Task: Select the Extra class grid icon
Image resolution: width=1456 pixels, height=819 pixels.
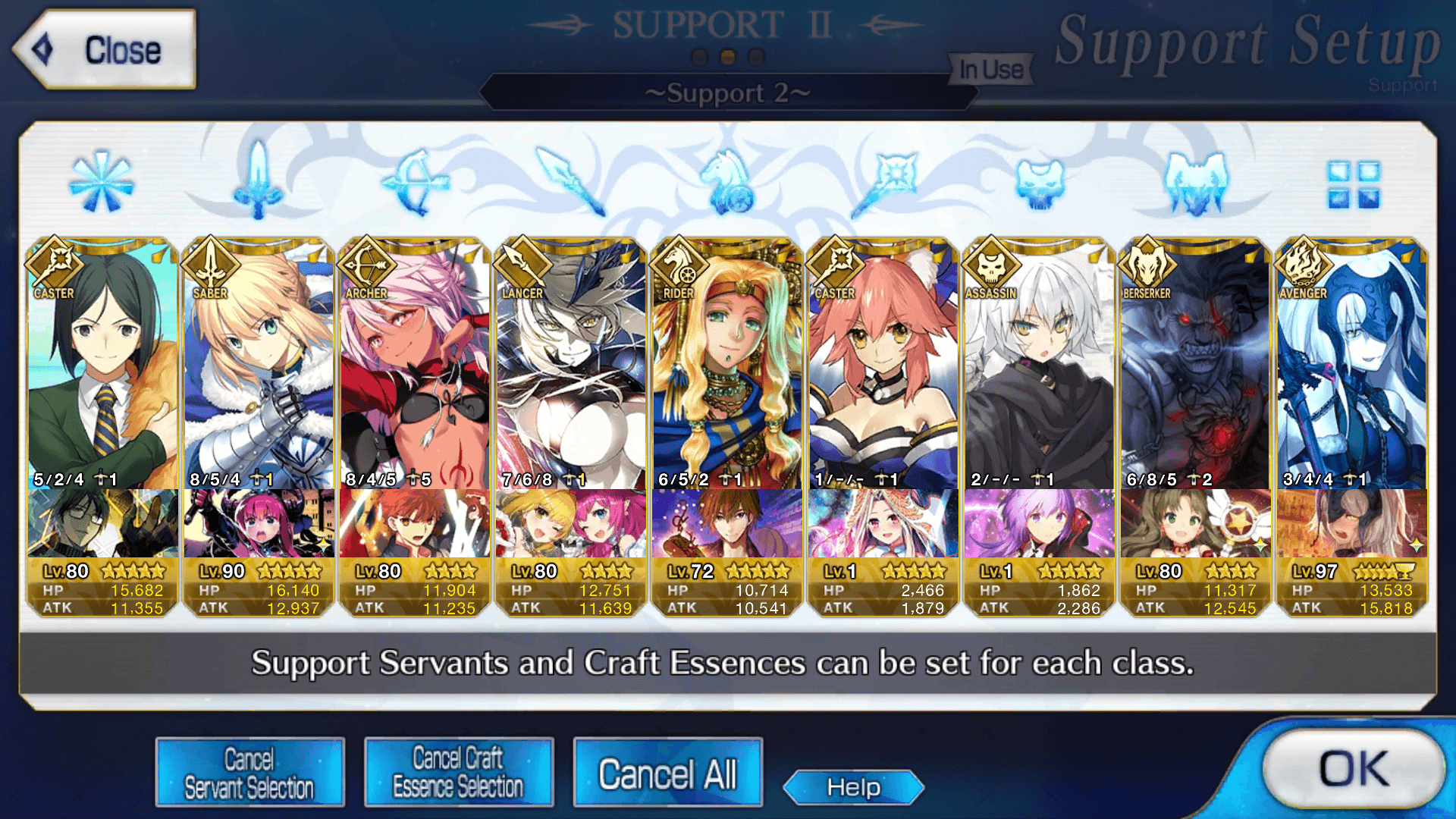Action: (1354, 184)
